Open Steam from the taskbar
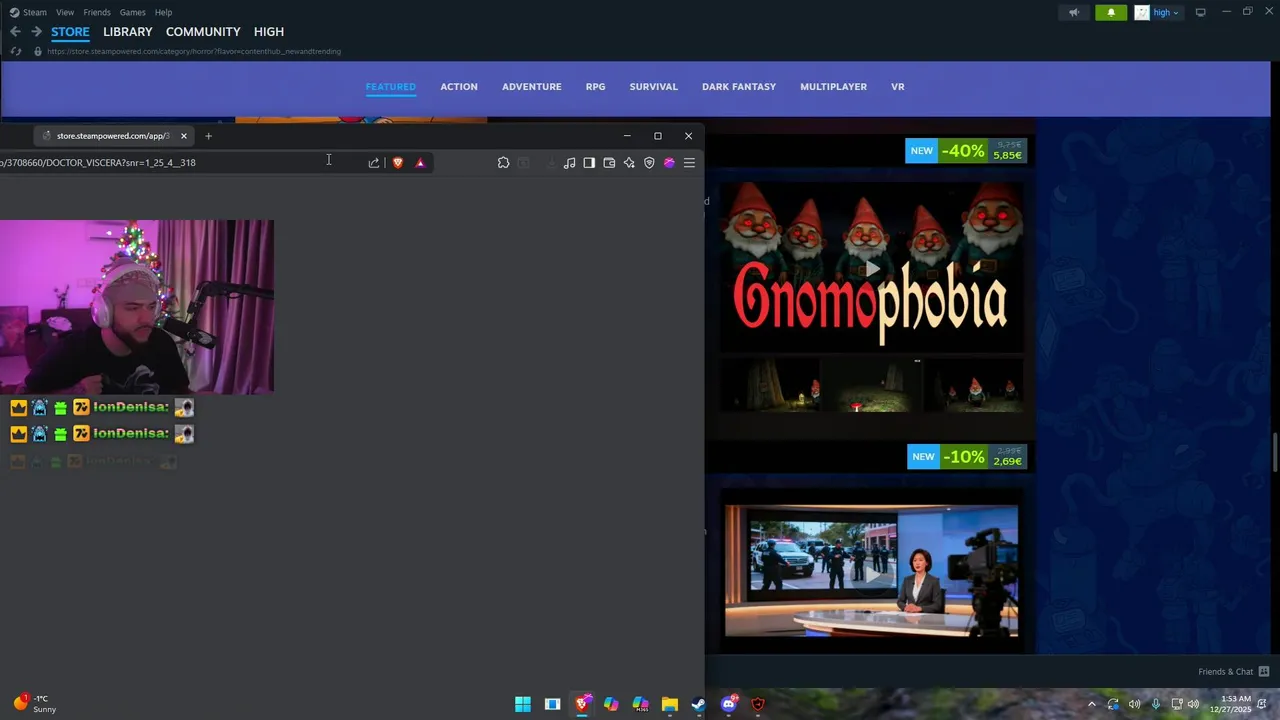Screen dimensions: 1280x720 click(x=699, y=704)
